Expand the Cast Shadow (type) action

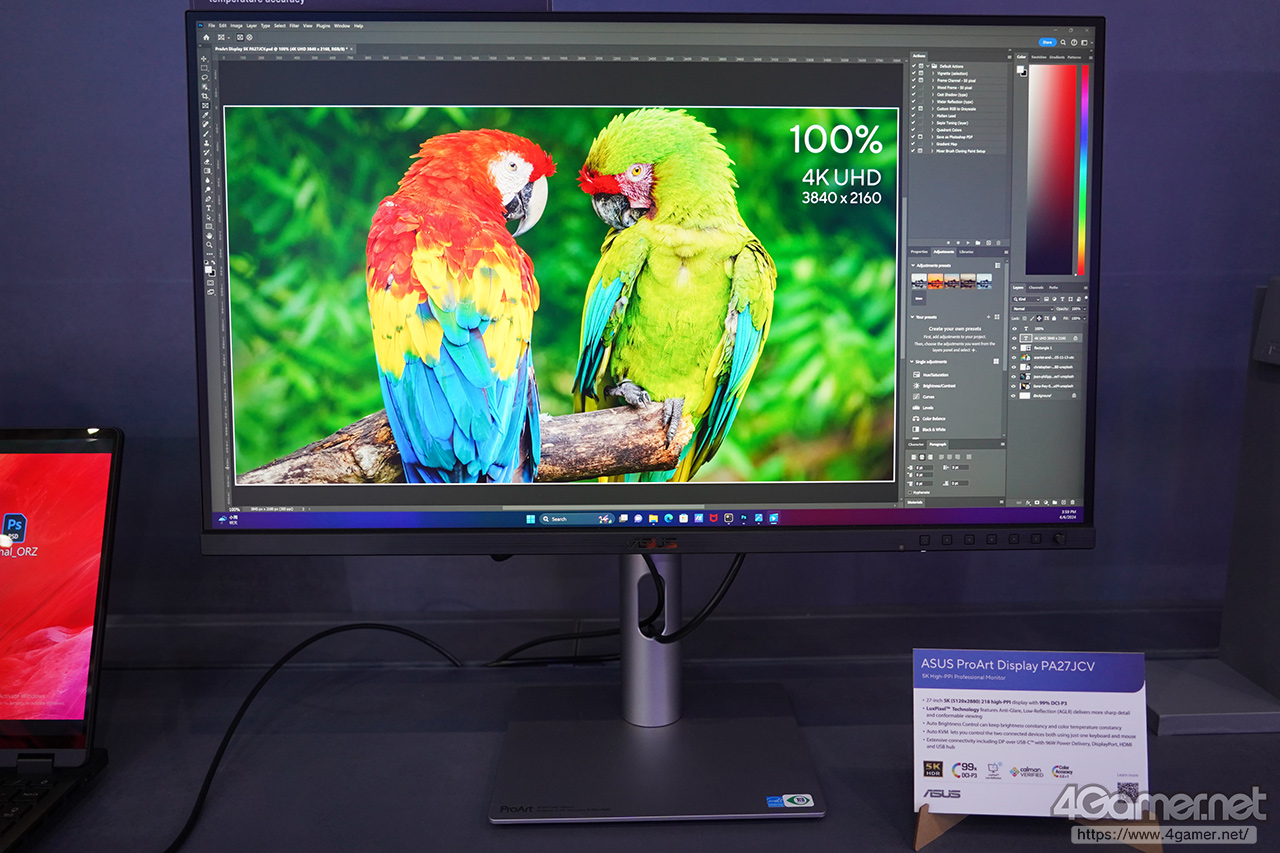pyautogui.click(x=931, y=94)
